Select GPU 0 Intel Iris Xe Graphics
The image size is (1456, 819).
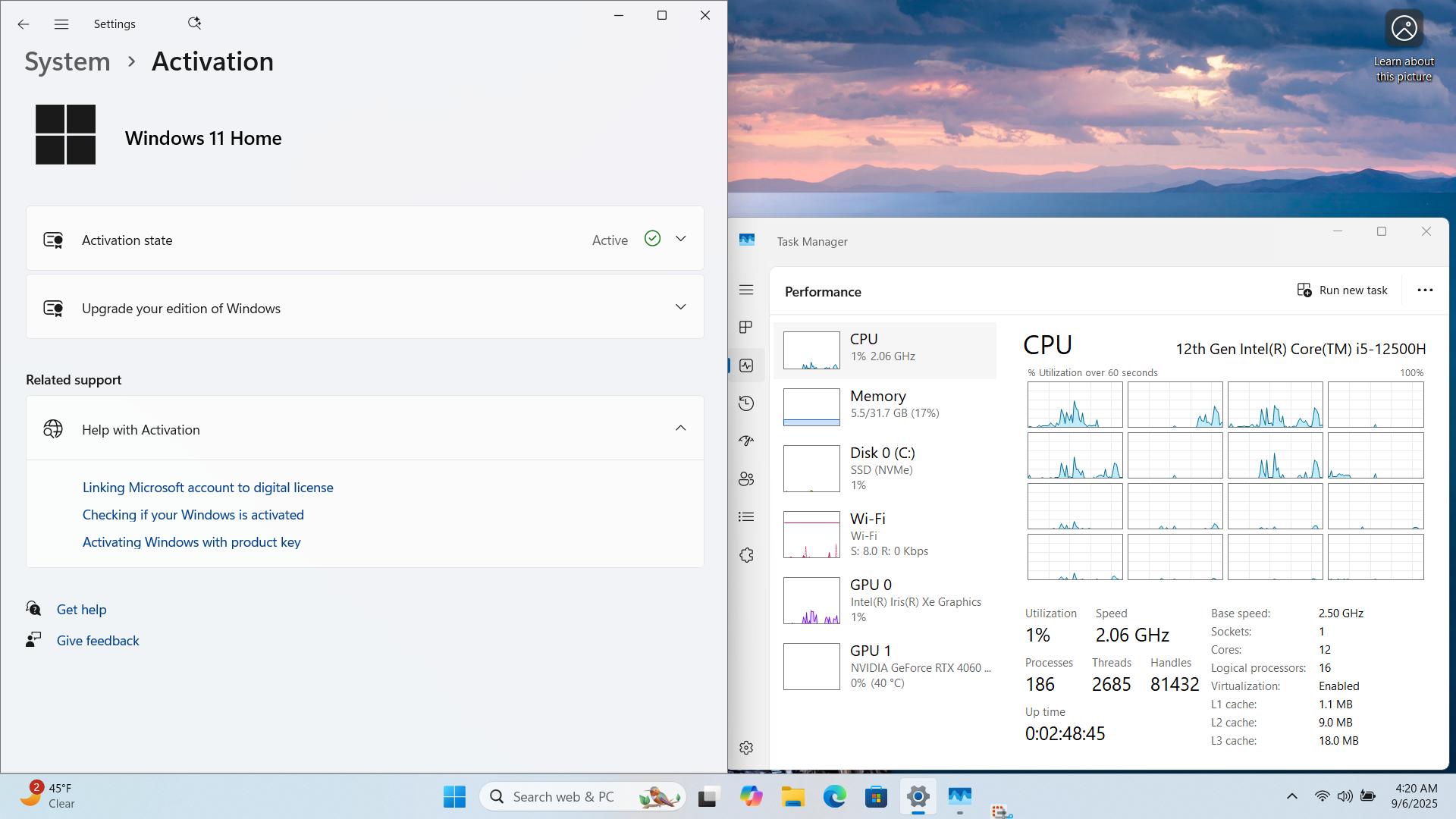click(x=884, y=601)
